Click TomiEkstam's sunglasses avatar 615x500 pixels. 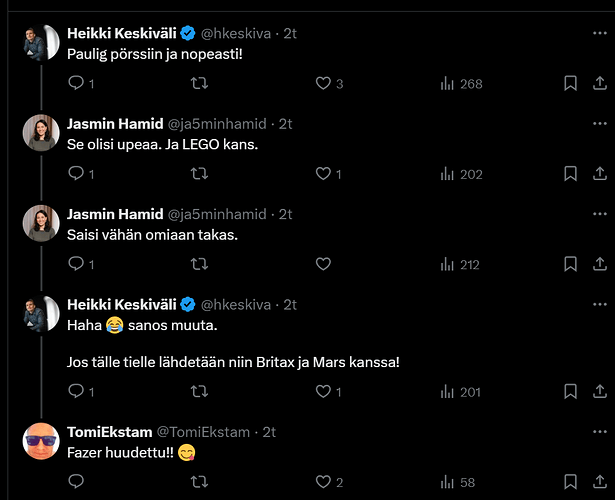[41, 441]
